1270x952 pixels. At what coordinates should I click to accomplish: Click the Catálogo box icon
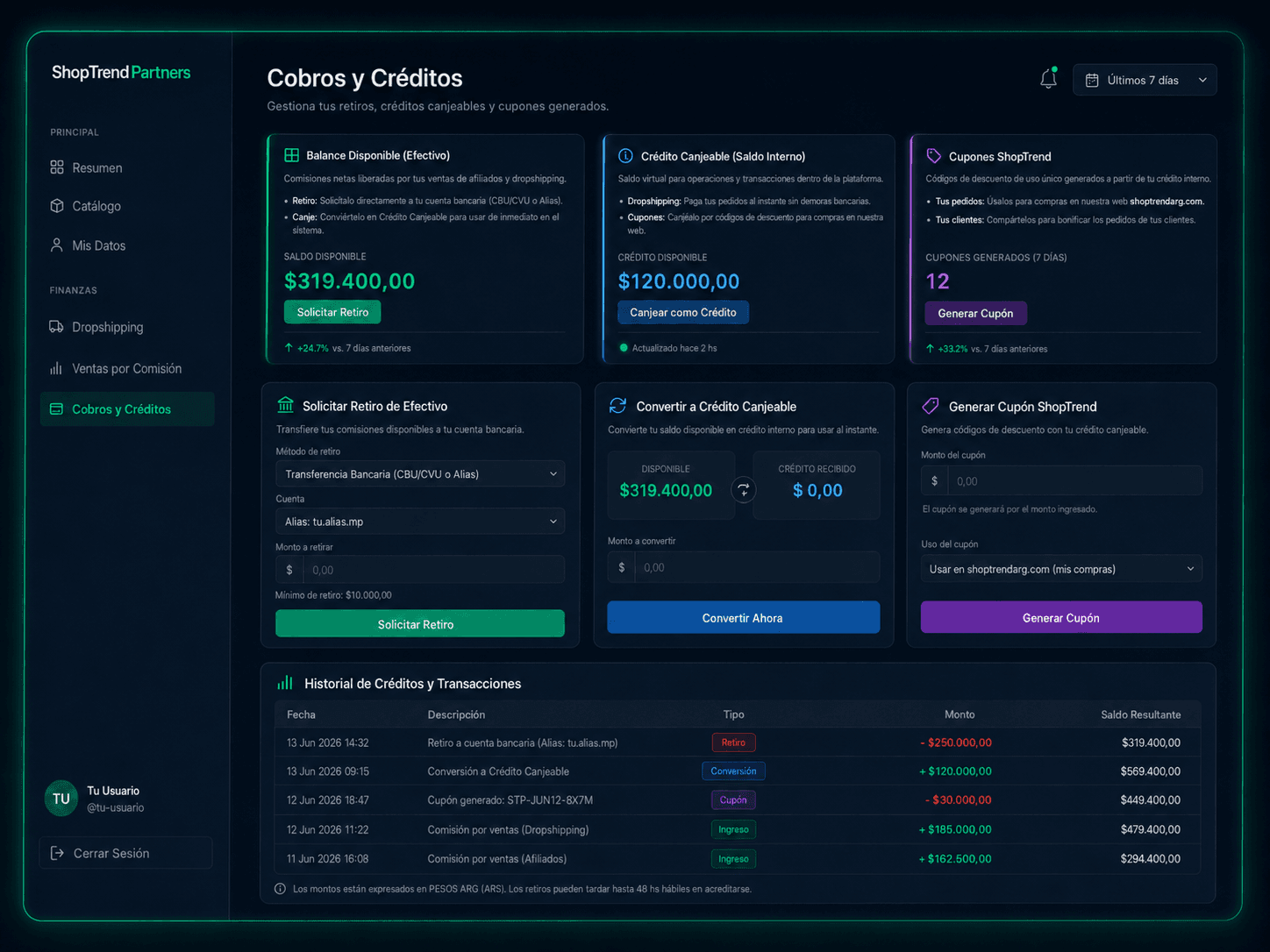[57, 206]
